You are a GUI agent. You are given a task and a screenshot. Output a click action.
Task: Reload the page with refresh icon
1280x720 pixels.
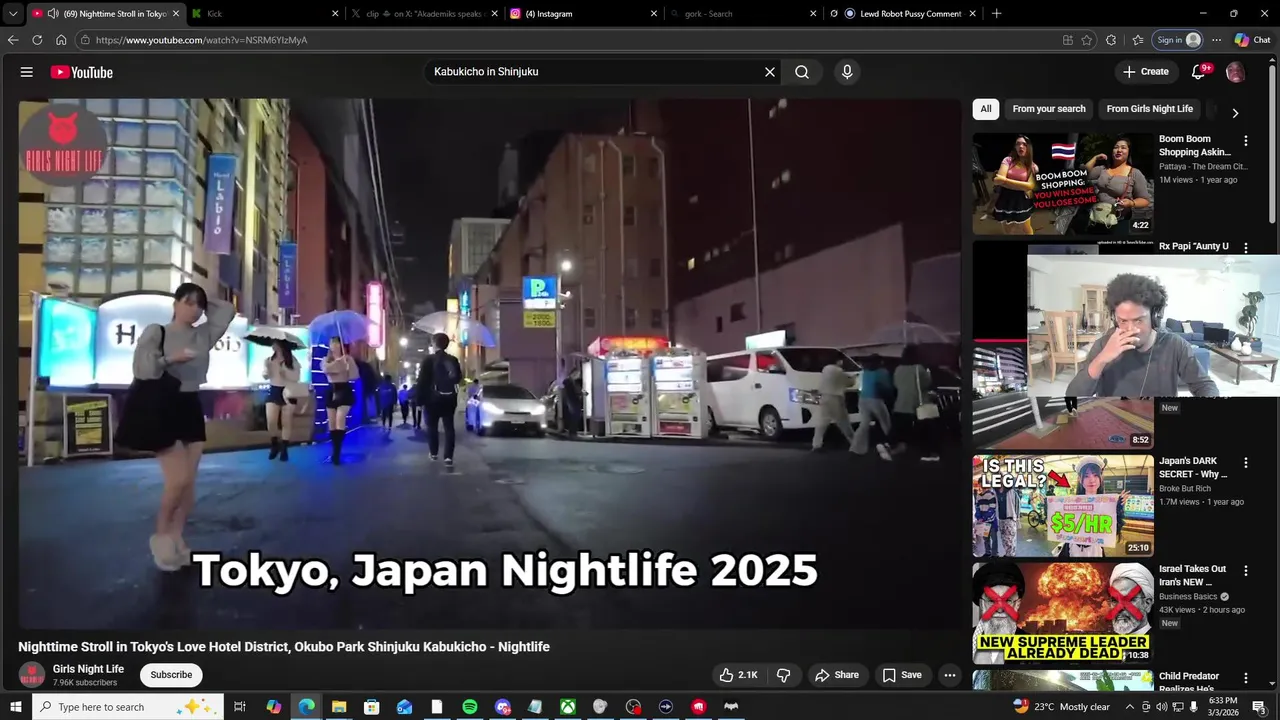pos(37,40)
